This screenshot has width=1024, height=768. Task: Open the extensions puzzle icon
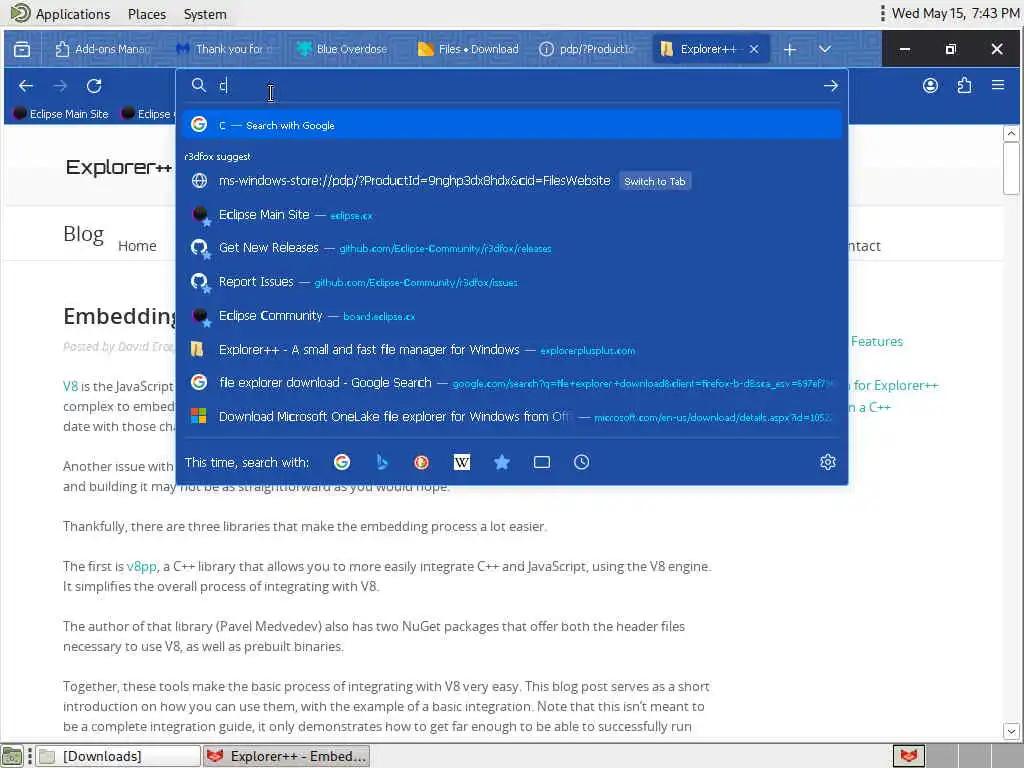point(964,86)
